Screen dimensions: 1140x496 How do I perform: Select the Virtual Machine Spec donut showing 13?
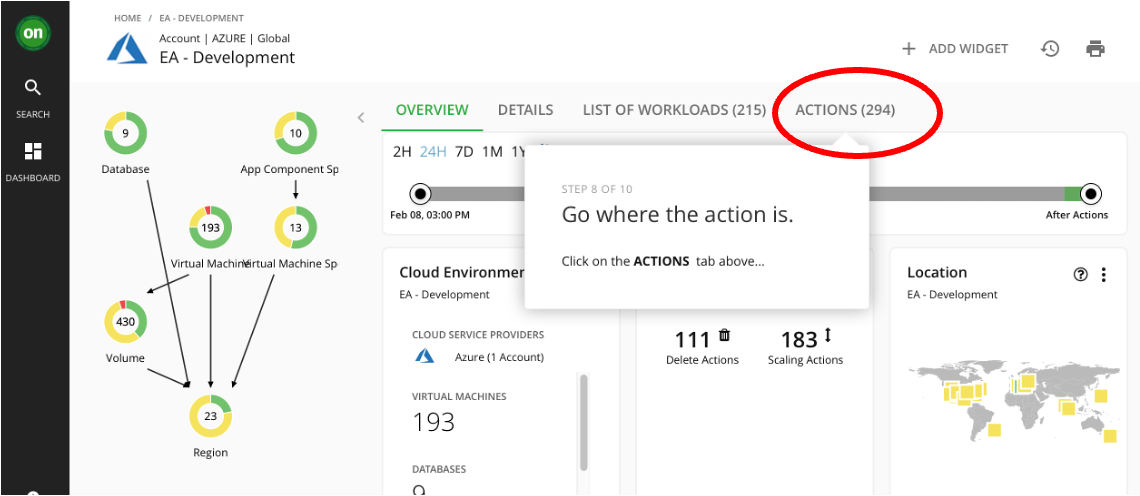coord(295,228)
